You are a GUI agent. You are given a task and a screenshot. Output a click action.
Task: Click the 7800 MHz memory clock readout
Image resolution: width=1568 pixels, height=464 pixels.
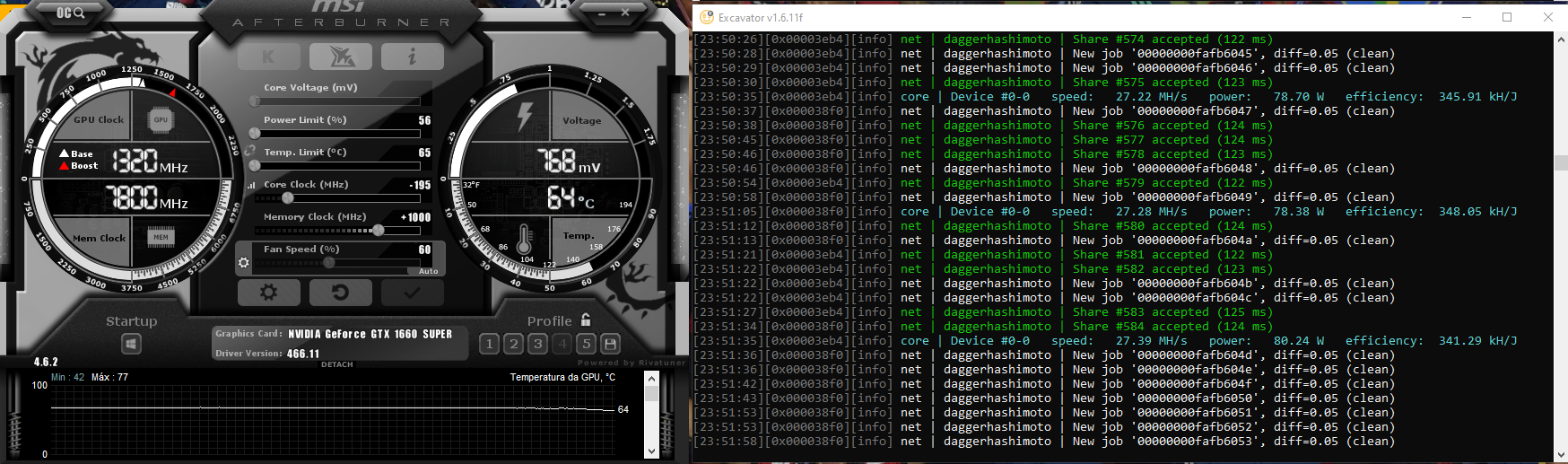[147, 197]
